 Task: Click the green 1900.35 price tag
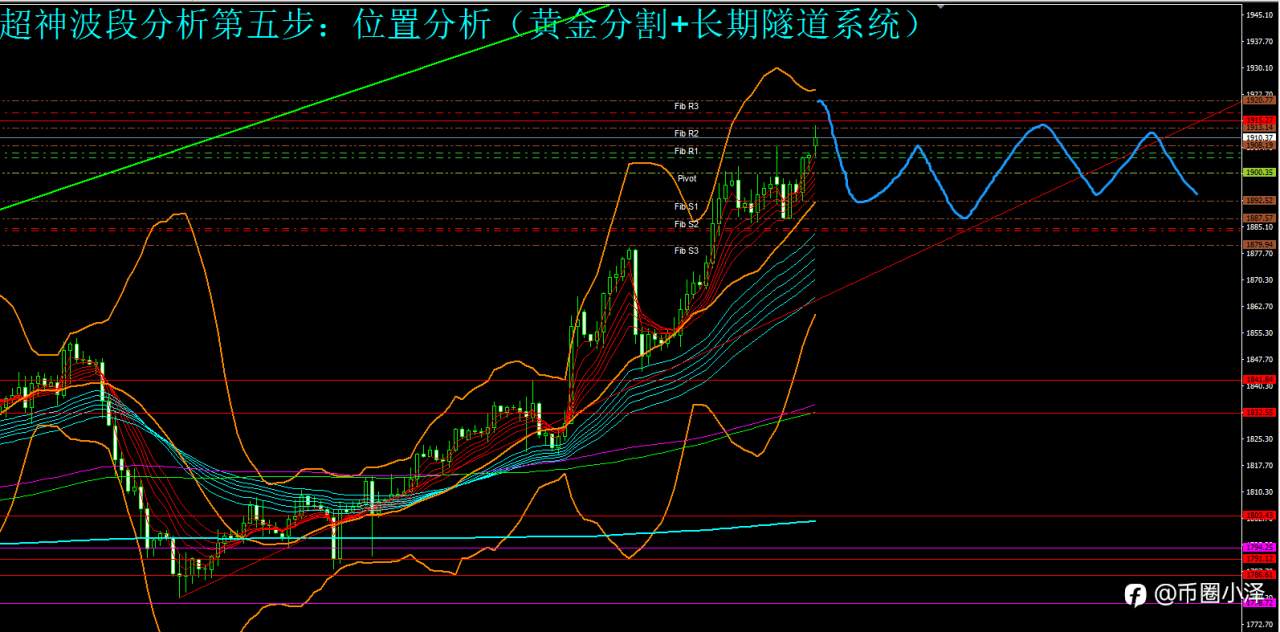(x=1259, y=172)
